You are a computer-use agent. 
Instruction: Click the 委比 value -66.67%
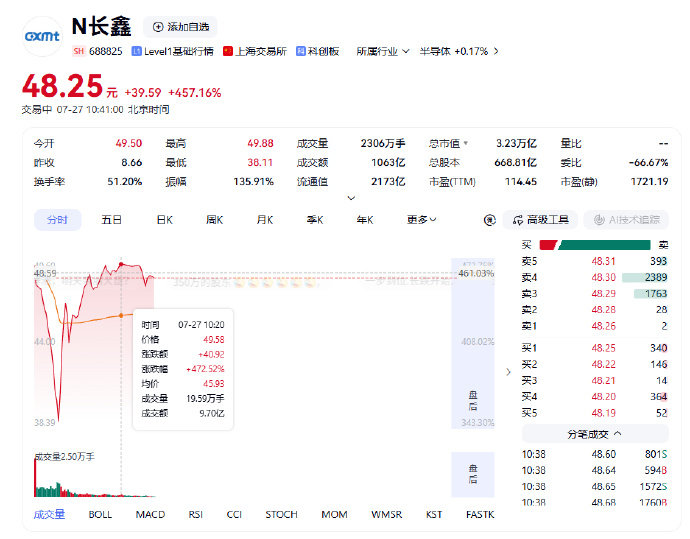click(648, 163)
